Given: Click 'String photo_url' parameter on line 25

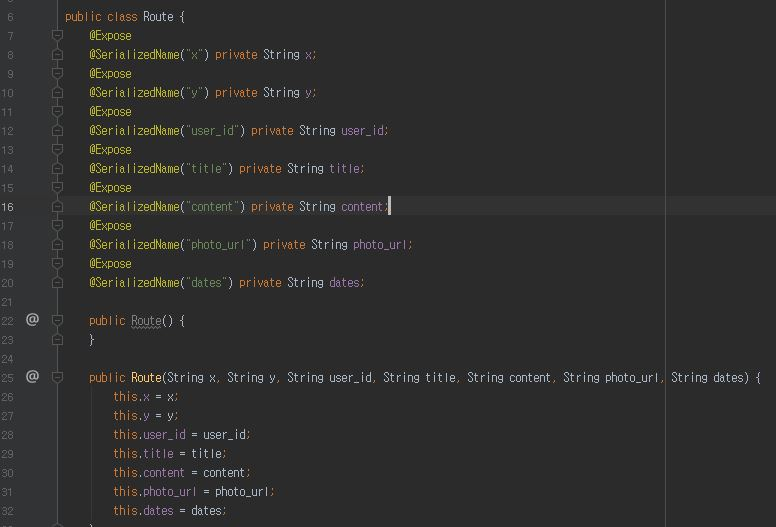Looking at the screenshot, I should tap(611, 378).
